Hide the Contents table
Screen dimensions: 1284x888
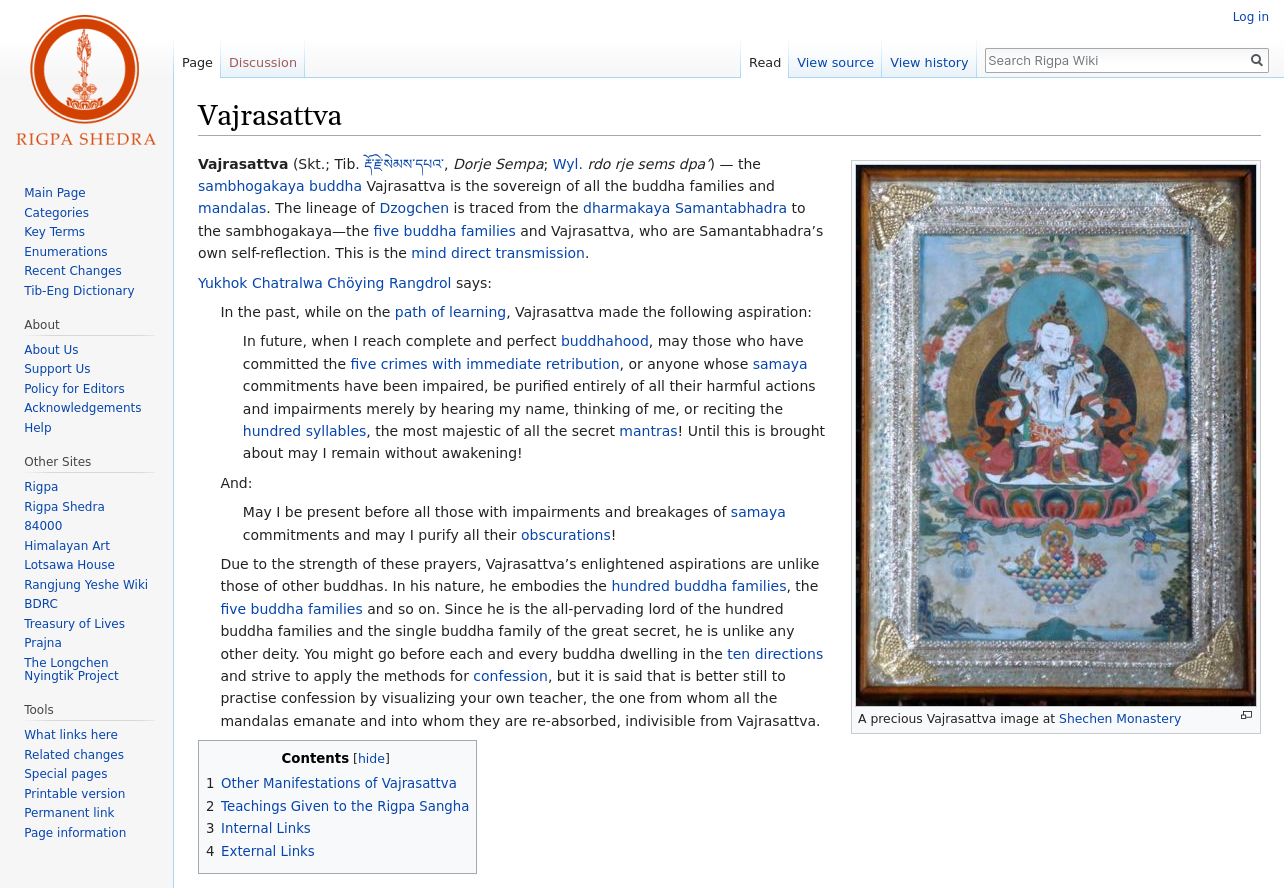tap(371, 759)
